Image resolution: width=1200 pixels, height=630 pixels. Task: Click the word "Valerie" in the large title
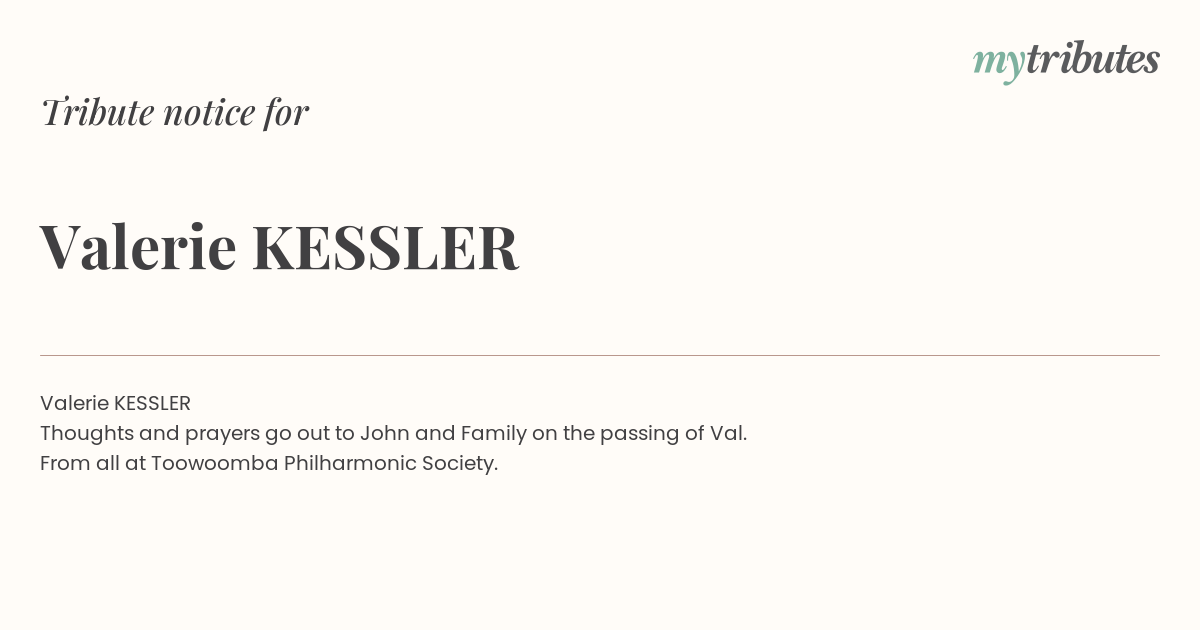[138, 247]
